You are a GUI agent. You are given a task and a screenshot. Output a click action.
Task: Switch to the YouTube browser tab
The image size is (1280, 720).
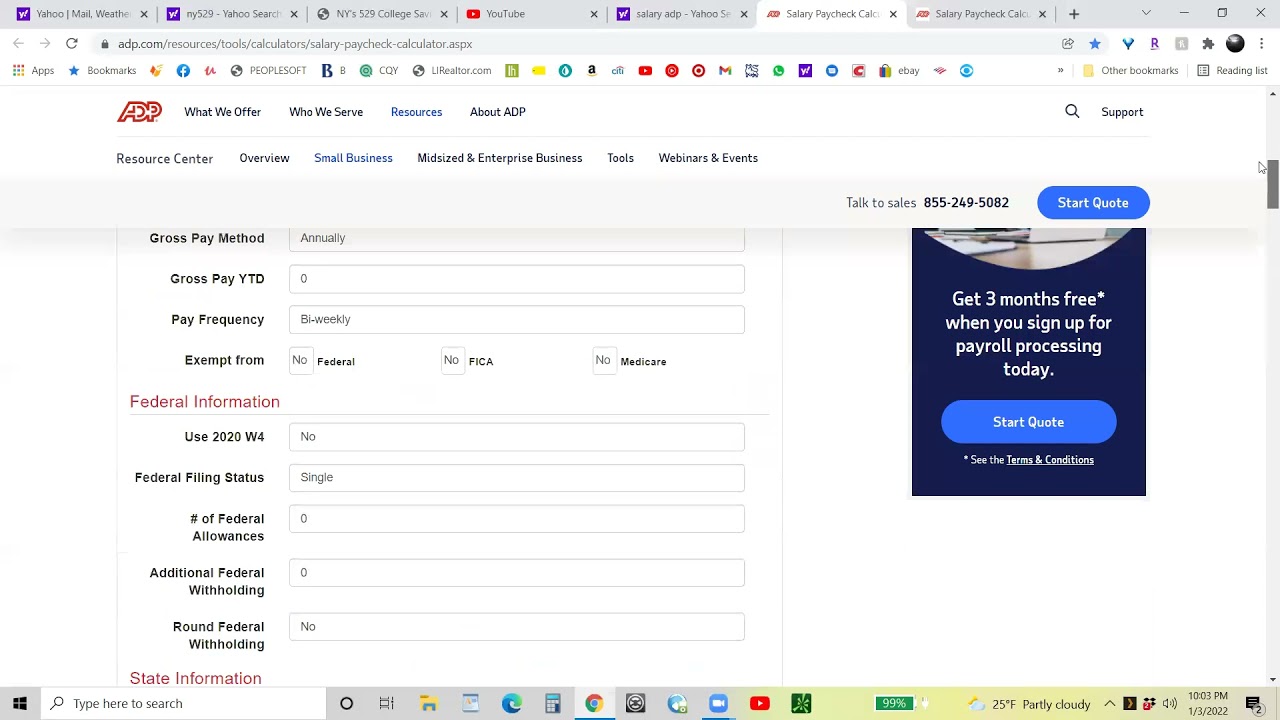point(530,14)
